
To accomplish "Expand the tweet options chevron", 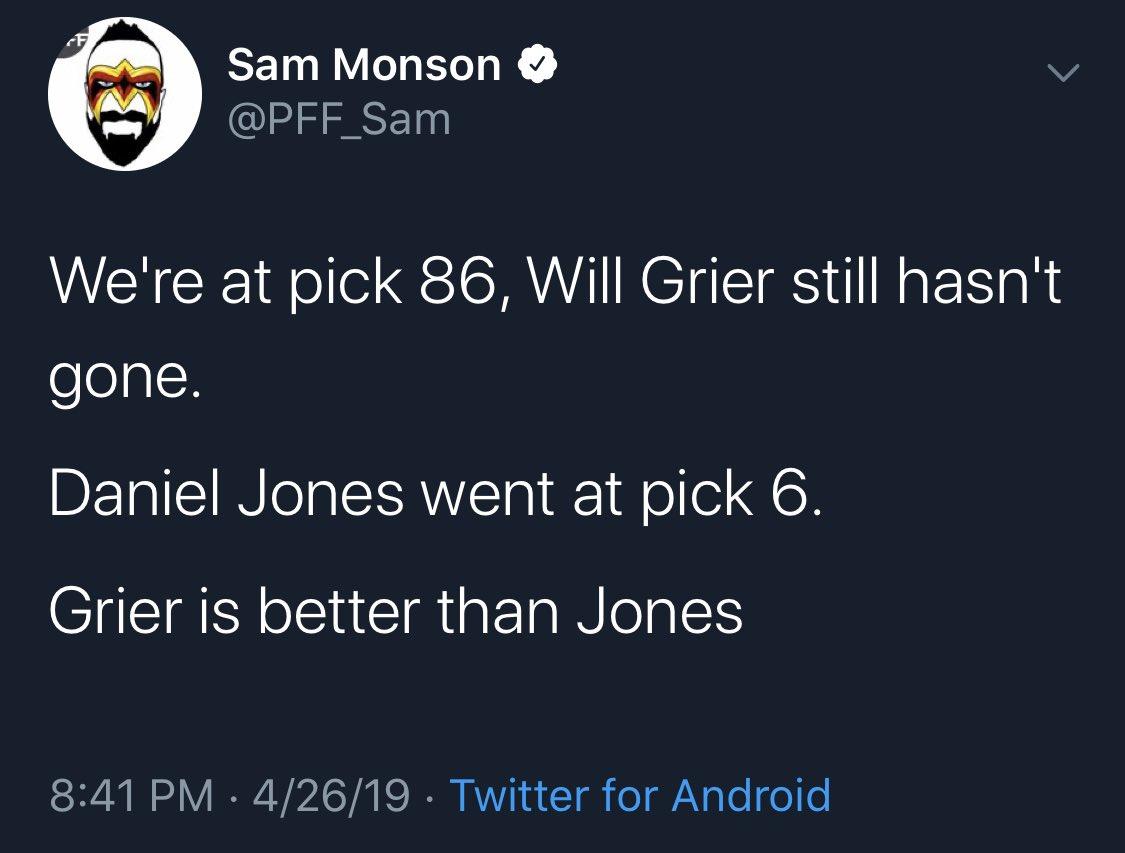I will point(1062,72).
